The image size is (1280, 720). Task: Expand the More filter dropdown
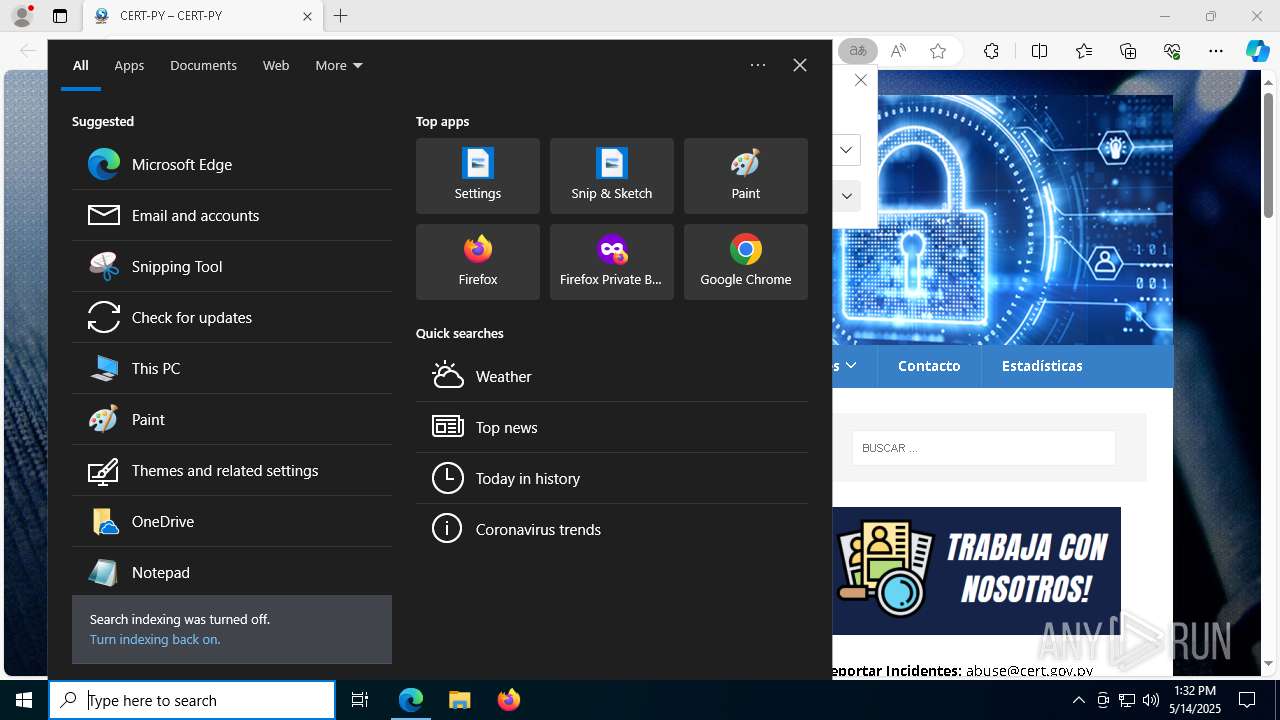pos(339,65)
